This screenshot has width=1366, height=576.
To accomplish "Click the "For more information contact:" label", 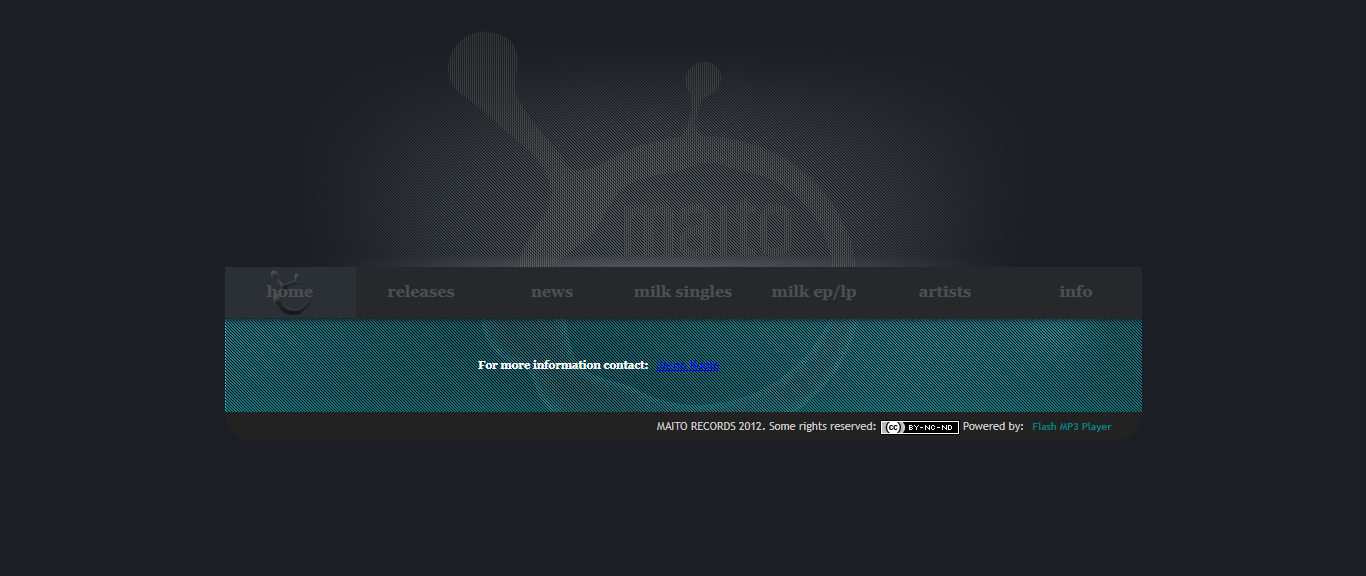I will click(563, 366).
